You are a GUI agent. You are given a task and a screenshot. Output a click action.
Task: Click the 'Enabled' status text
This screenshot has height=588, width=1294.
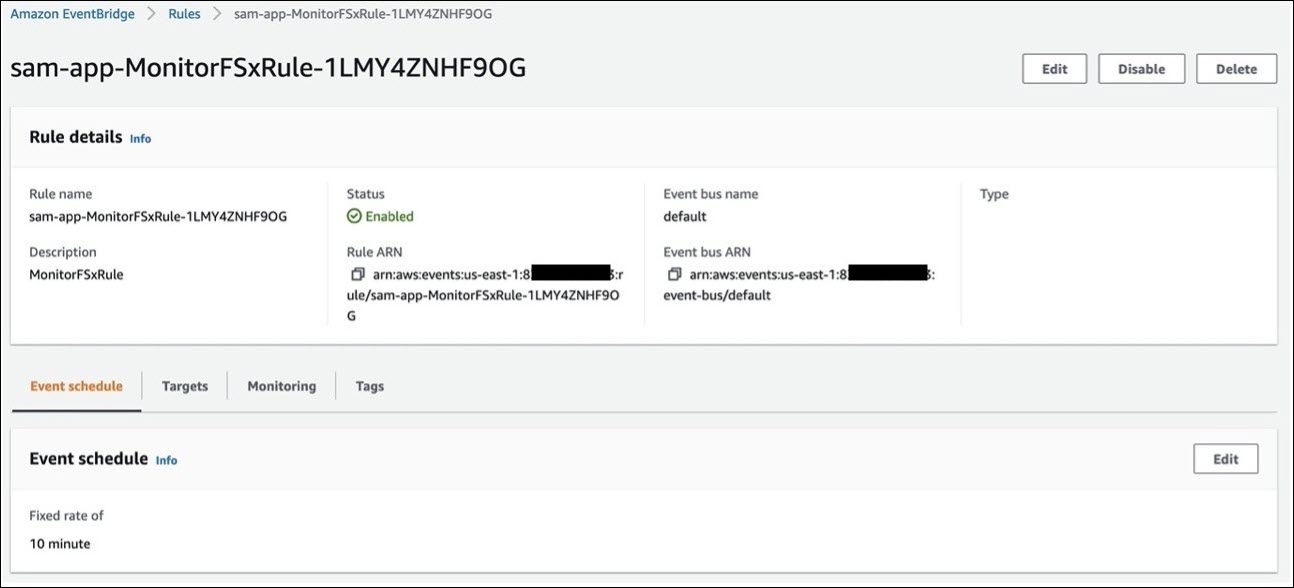coord(389,216)
